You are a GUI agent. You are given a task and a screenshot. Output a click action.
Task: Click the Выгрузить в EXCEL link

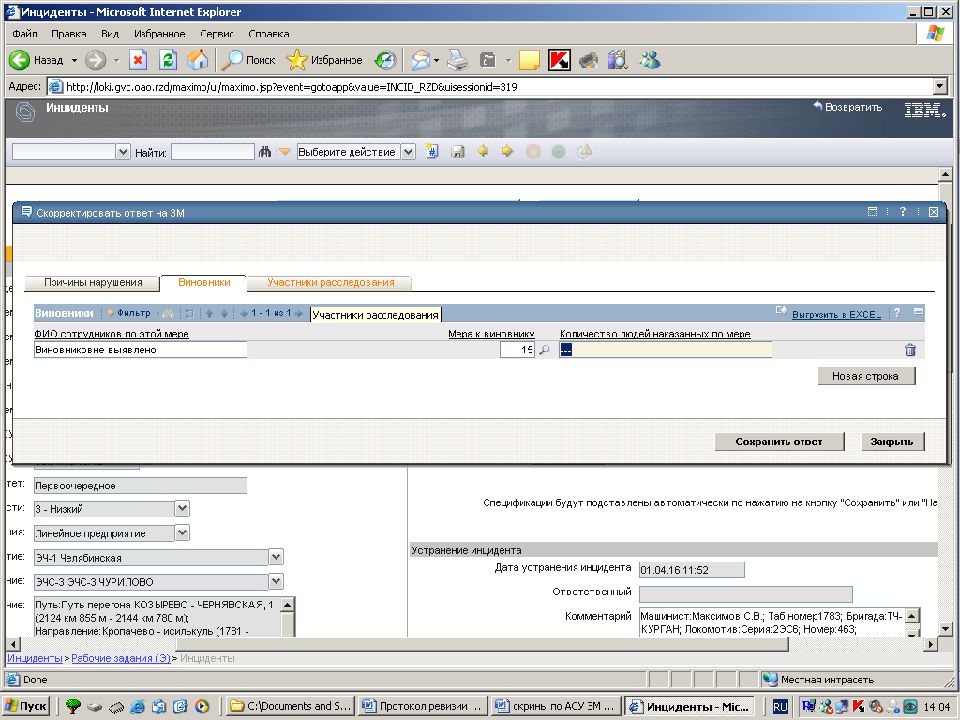click(836, 314)
